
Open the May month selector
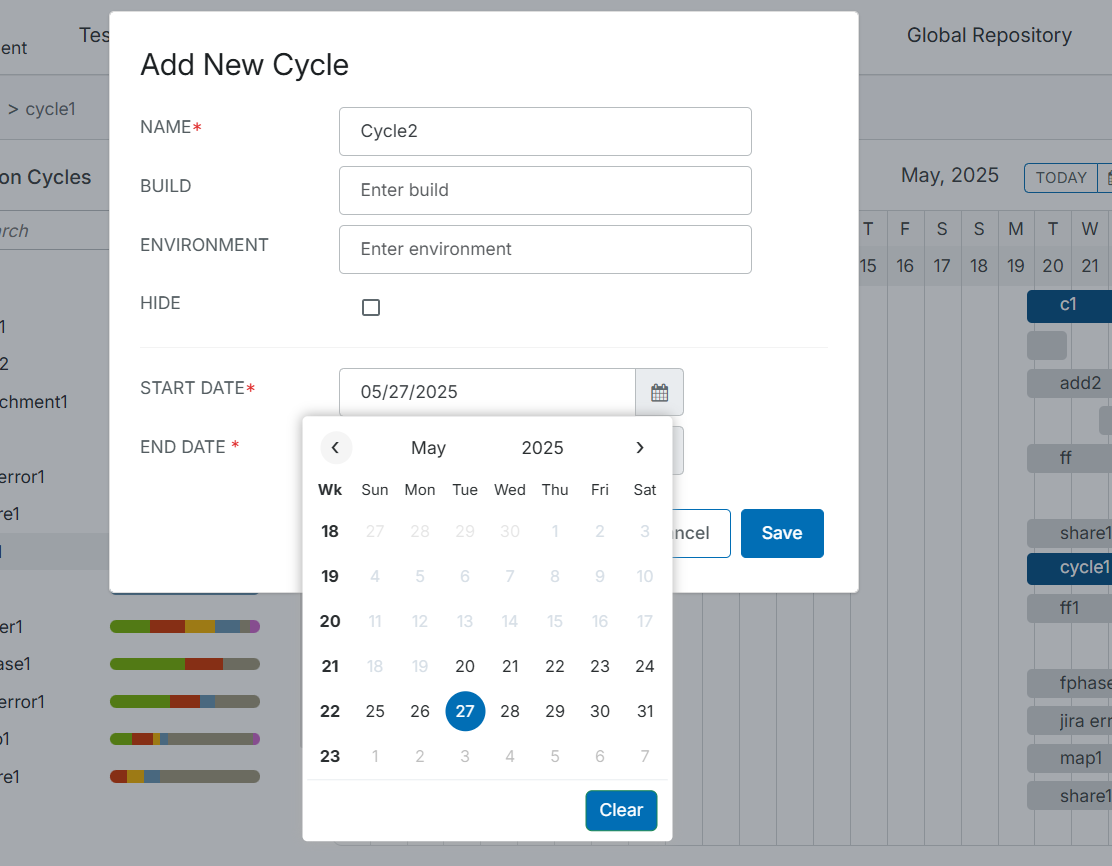[x=428, y=448]
